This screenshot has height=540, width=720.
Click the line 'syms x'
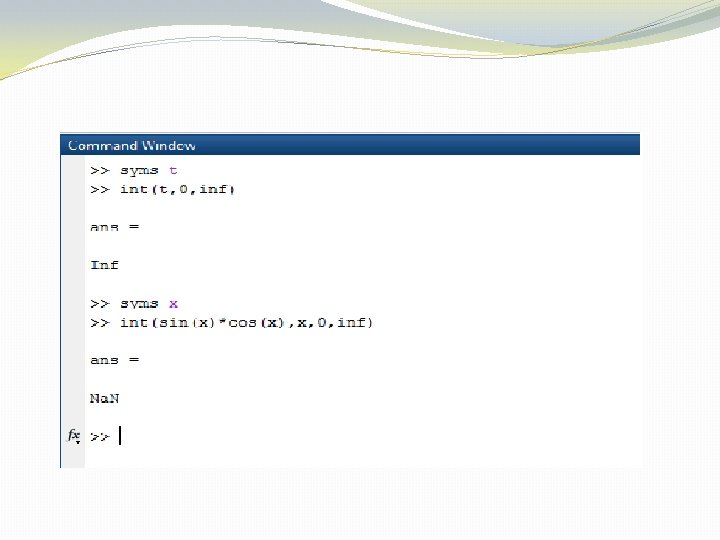(149, 304)
